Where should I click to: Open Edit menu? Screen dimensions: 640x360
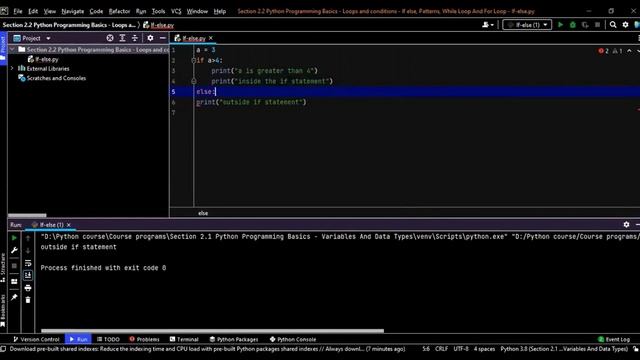pos(33,11)
